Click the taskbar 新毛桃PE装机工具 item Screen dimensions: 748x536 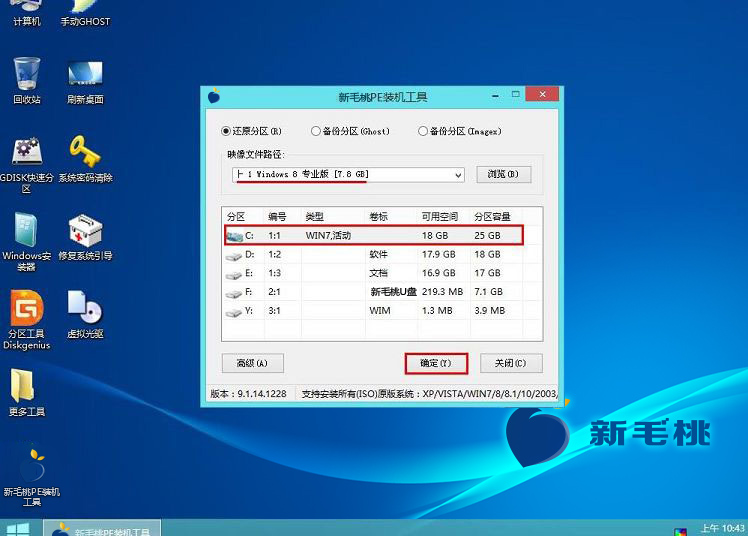[x=102, y=528]
